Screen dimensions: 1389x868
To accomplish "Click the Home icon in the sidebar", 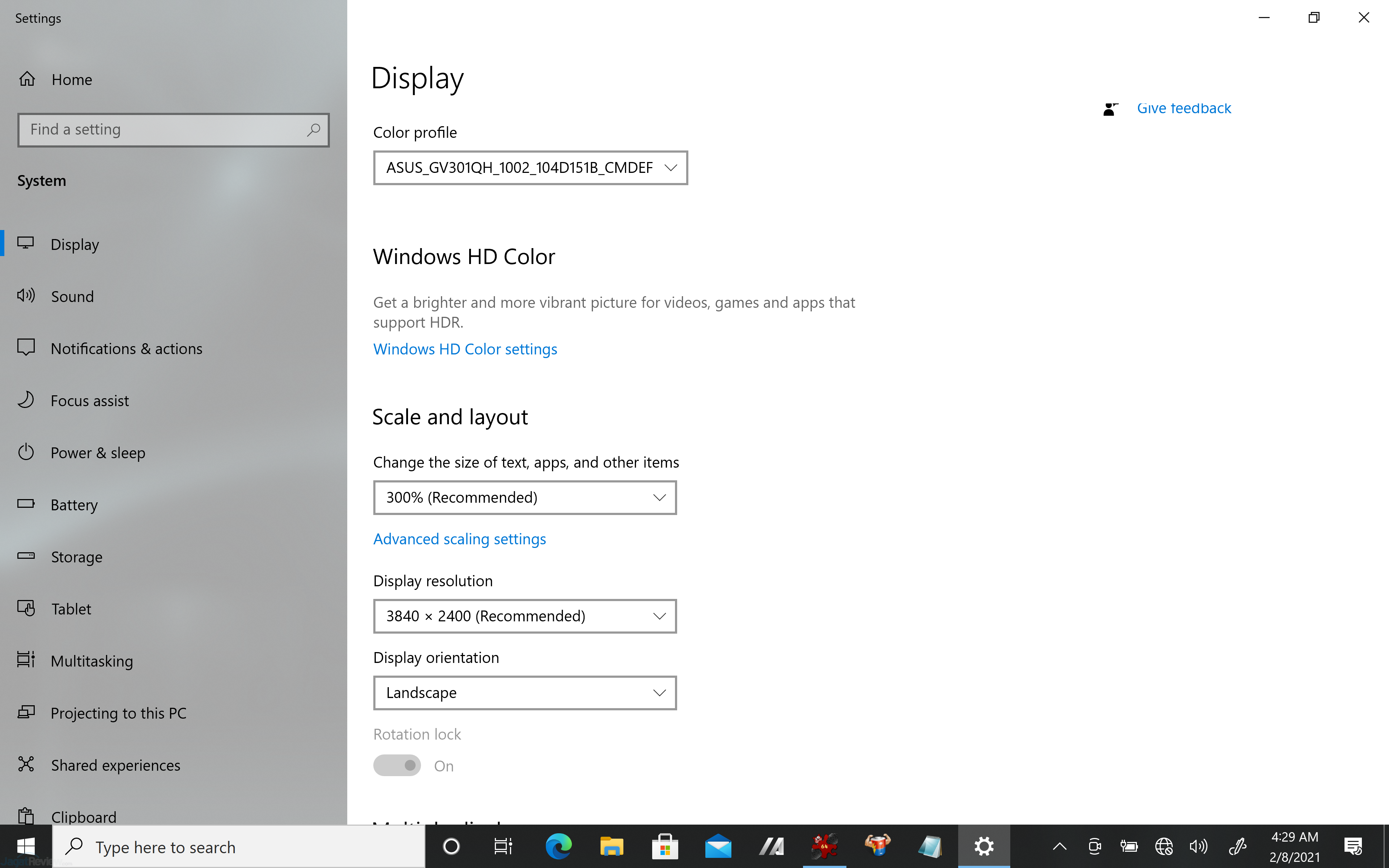I will coord(27,78).
